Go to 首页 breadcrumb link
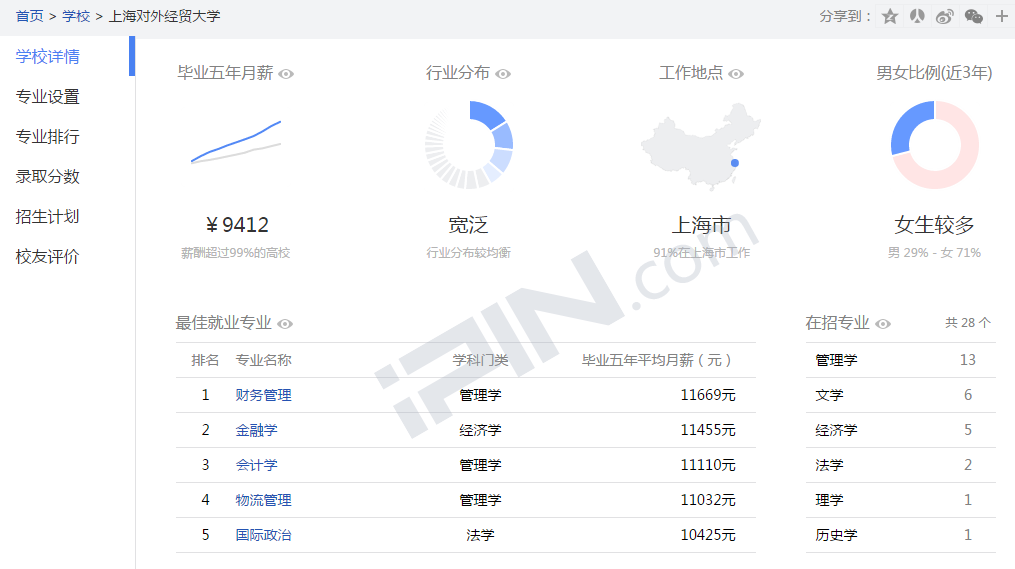Image resolution: width=1015 pixels, height=569 pixels. pyautogui.click(x=29, y=16)
